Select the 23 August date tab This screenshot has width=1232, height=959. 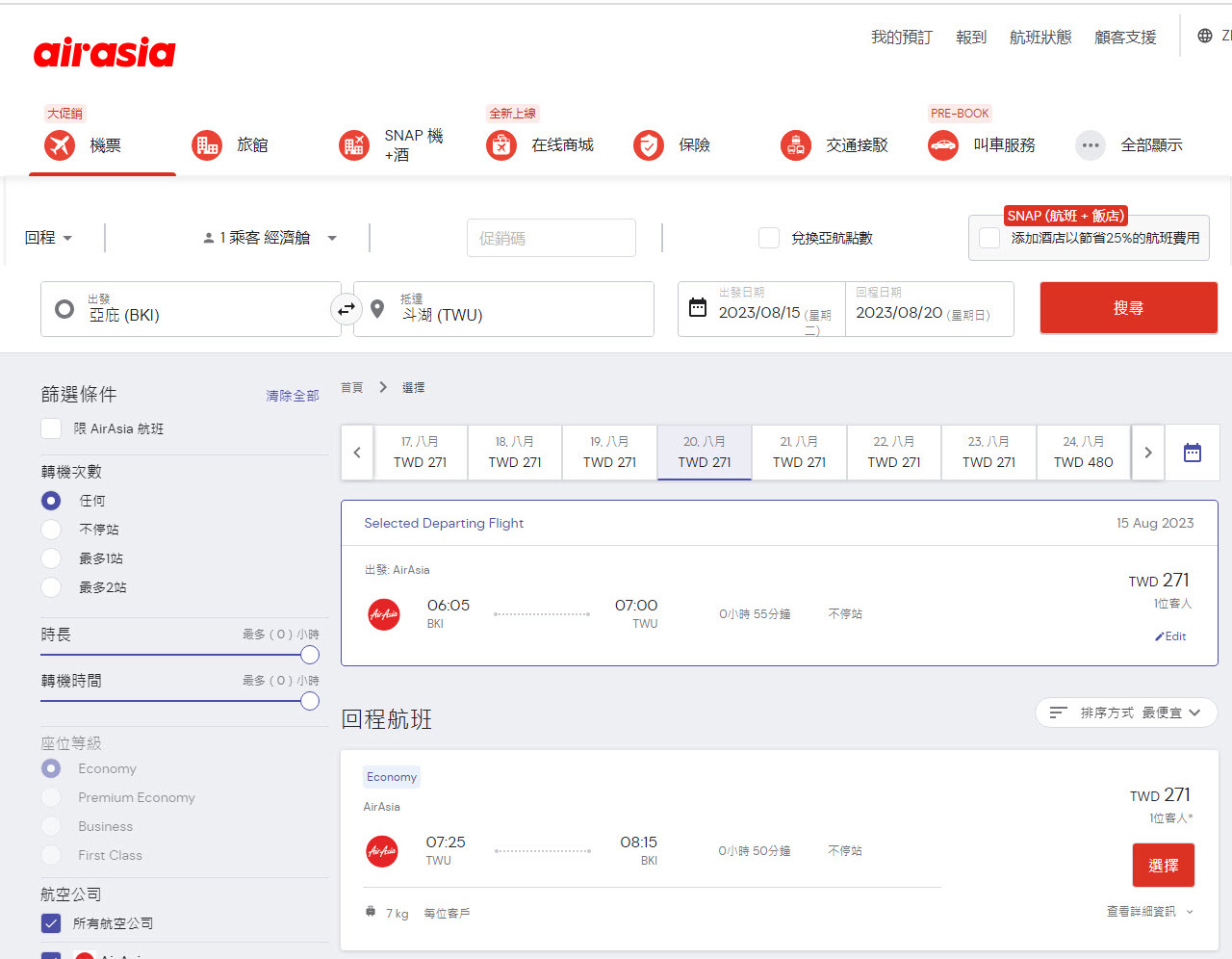pyautogui.click(x=989, y=453)
